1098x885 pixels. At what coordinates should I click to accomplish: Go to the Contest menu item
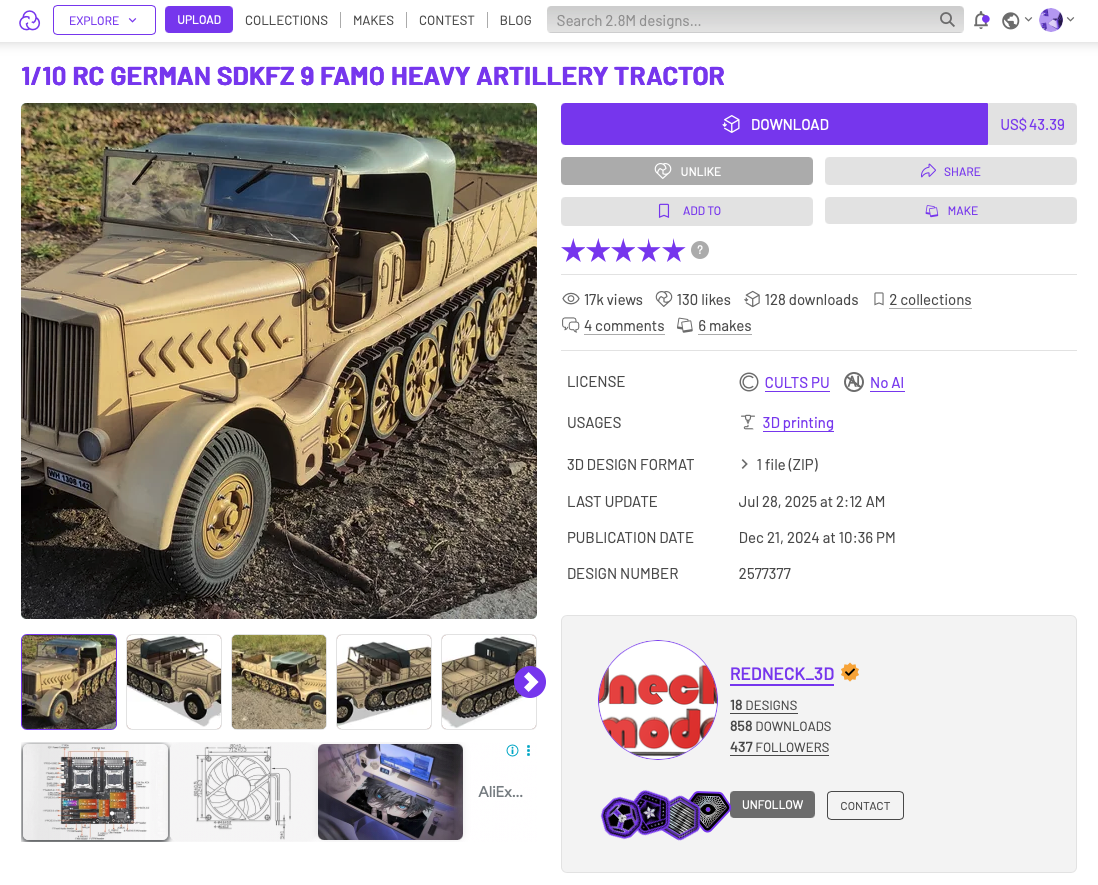tap(446, 20)
